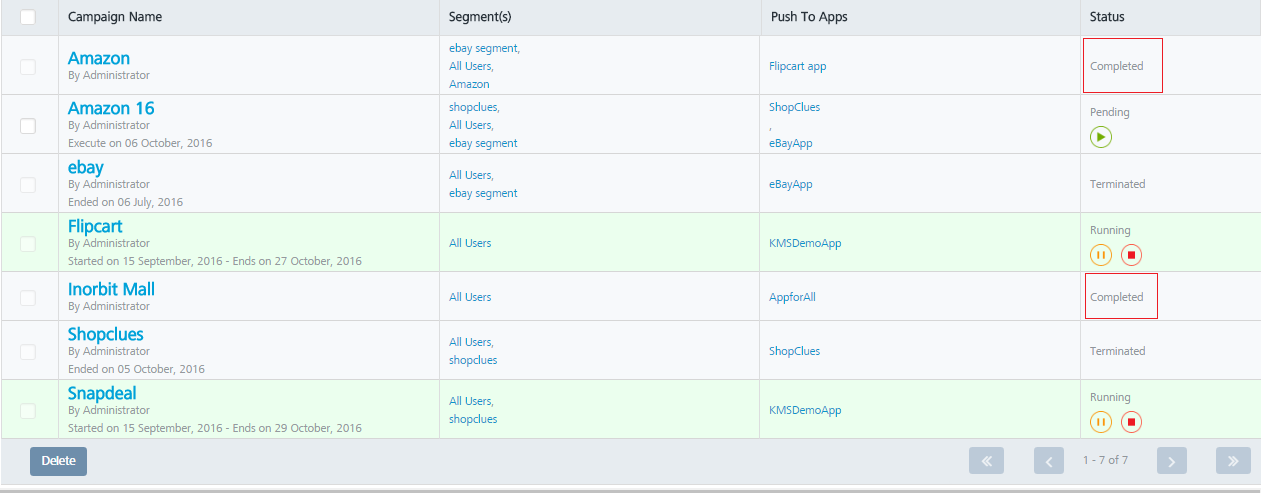Go to next page of campaigns

tap(1172, 461)
